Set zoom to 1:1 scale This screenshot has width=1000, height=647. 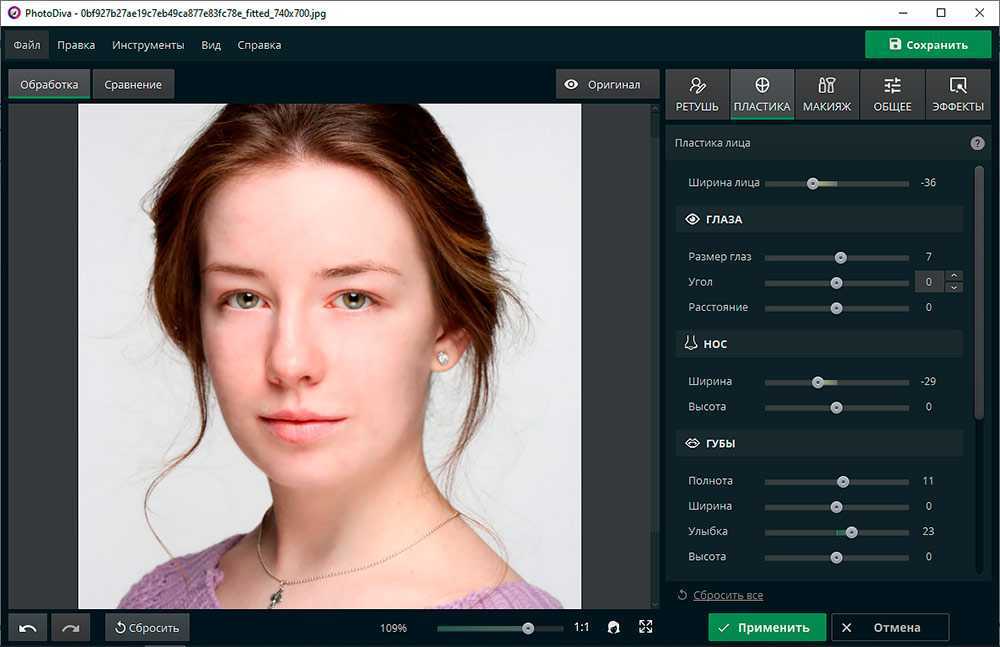pos(581,628)
